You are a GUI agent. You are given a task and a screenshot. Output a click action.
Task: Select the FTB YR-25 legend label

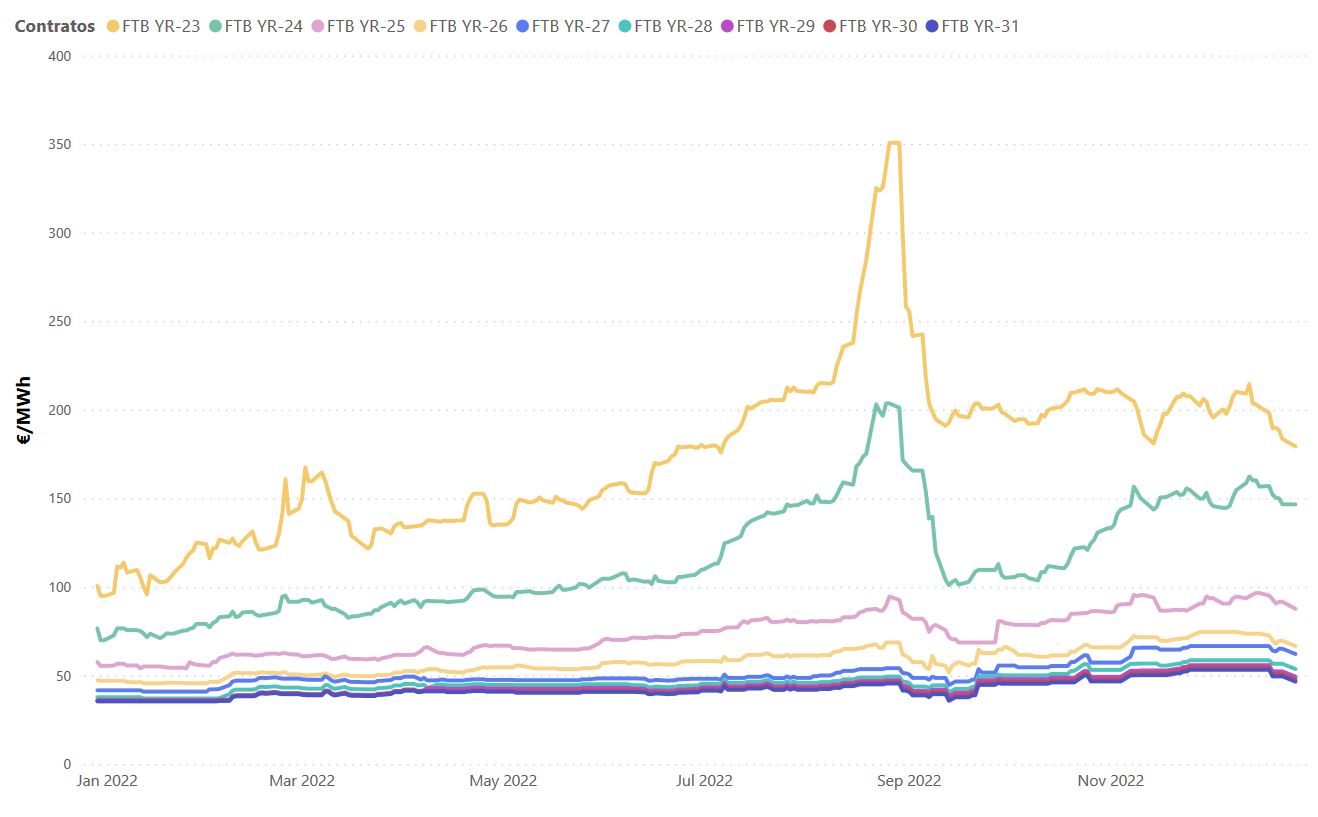(366, 26)
